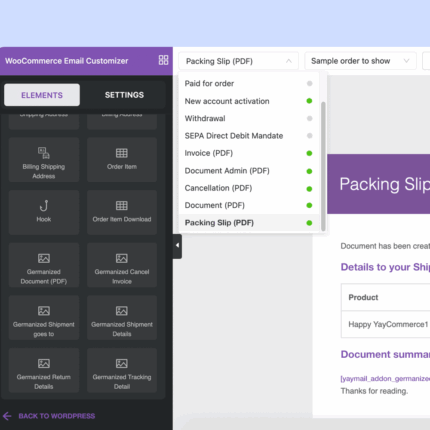The height and width of the screenshot is (430, 430).
Task: Add the Billing Shipping Address element
Action: (44, 160)
